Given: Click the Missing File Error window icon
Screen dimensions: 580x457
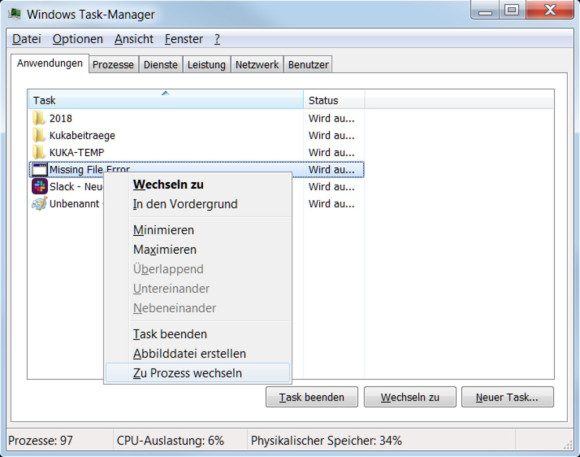Looking at the screenshot, I should [40, 169].
